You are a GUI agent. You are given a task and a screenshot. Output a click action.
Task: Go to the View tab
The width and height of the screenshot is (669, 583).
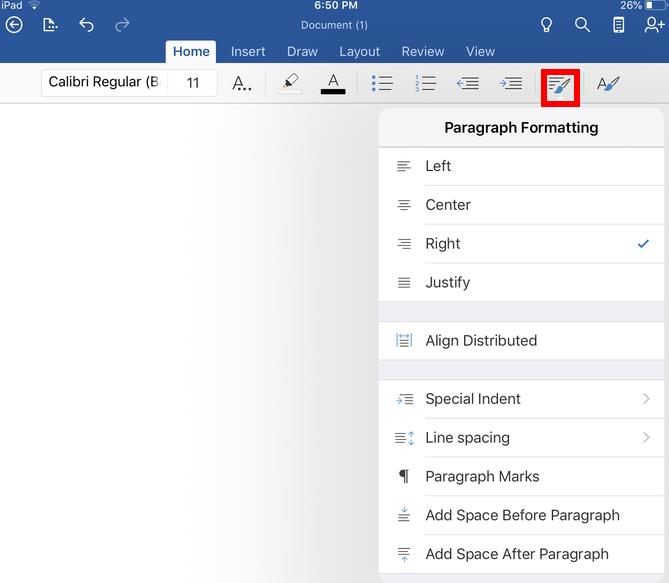[x=480, y=52]
